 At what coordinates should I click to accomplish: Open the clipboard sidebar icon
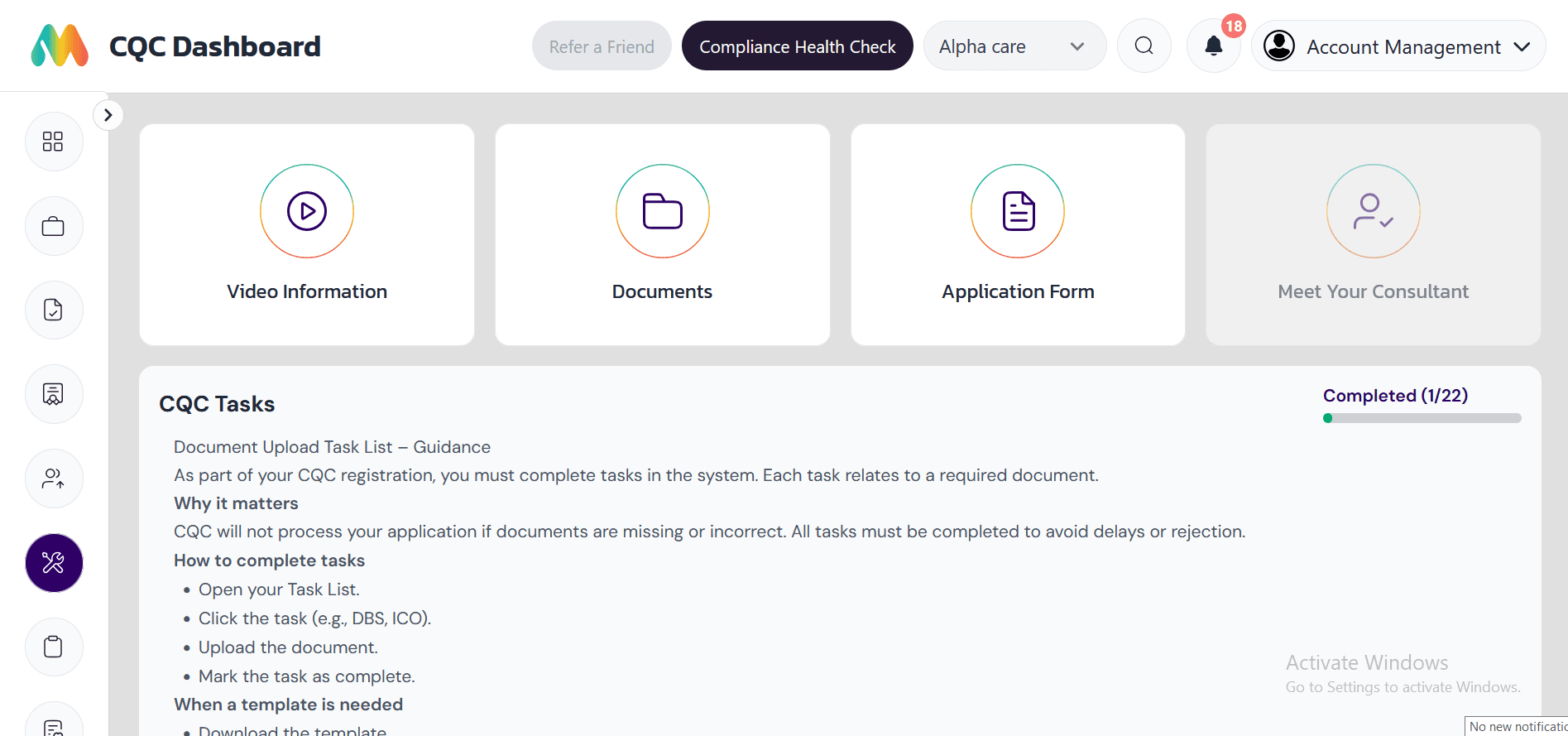(53, 647)
